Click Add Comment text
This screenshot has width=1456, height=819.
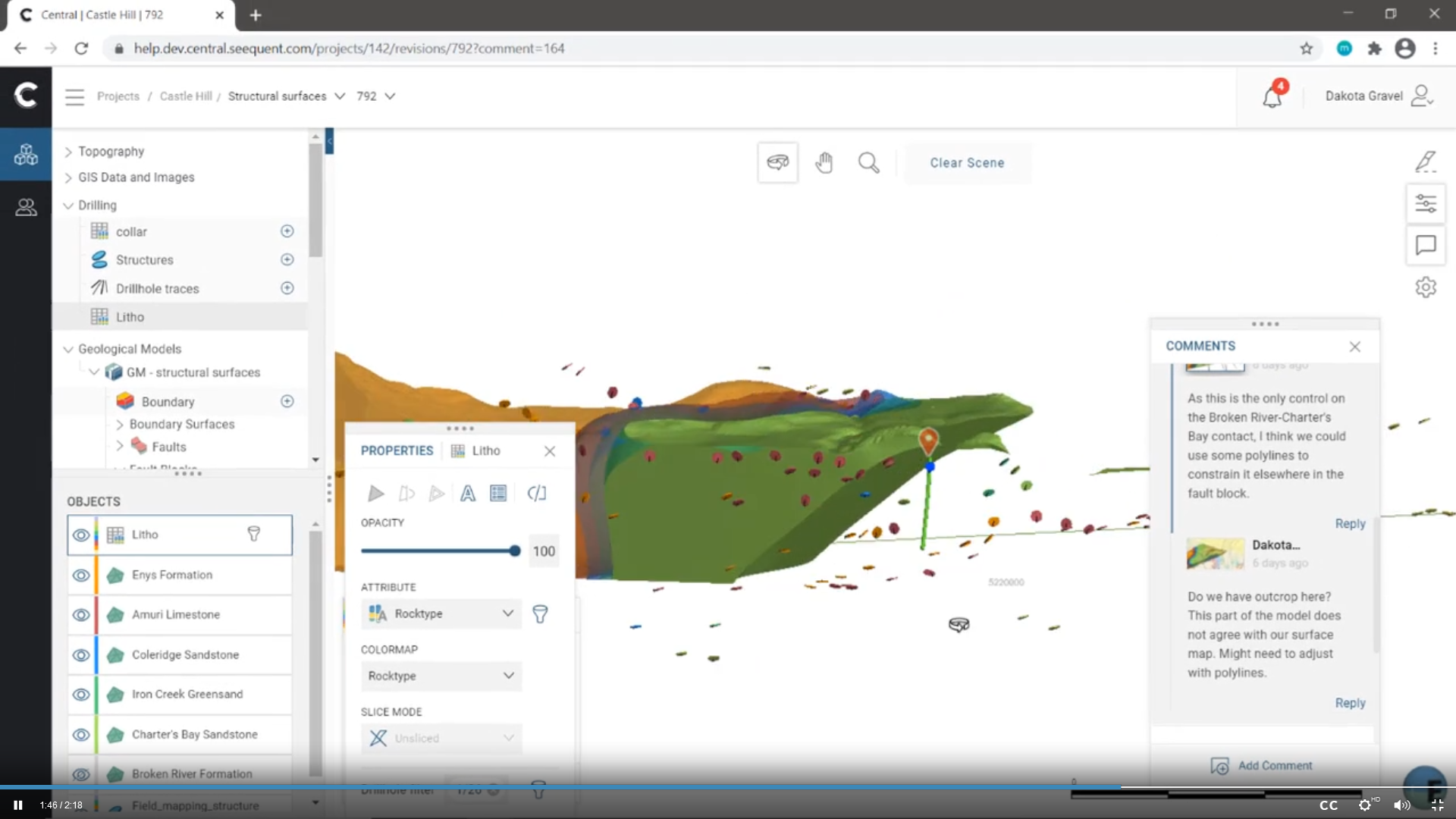(1275, 766)
